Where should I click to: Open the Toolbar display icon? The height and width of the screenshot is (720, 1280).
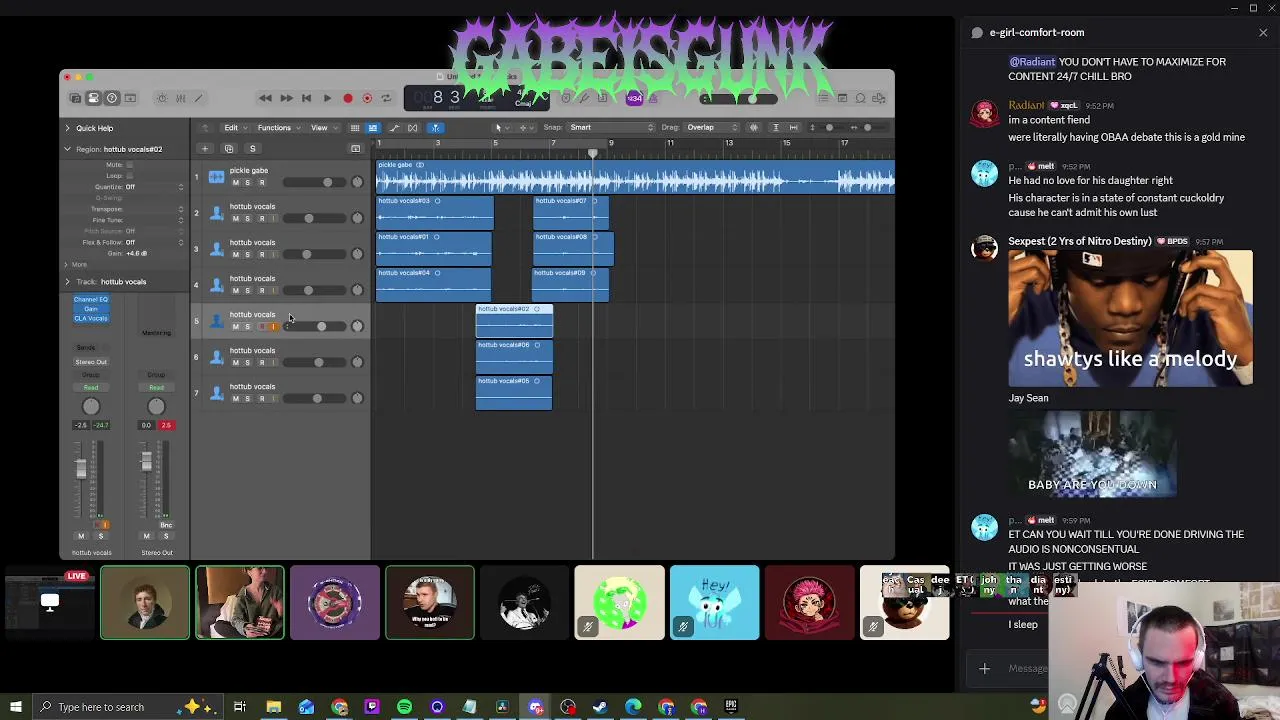tap(130, 98)
